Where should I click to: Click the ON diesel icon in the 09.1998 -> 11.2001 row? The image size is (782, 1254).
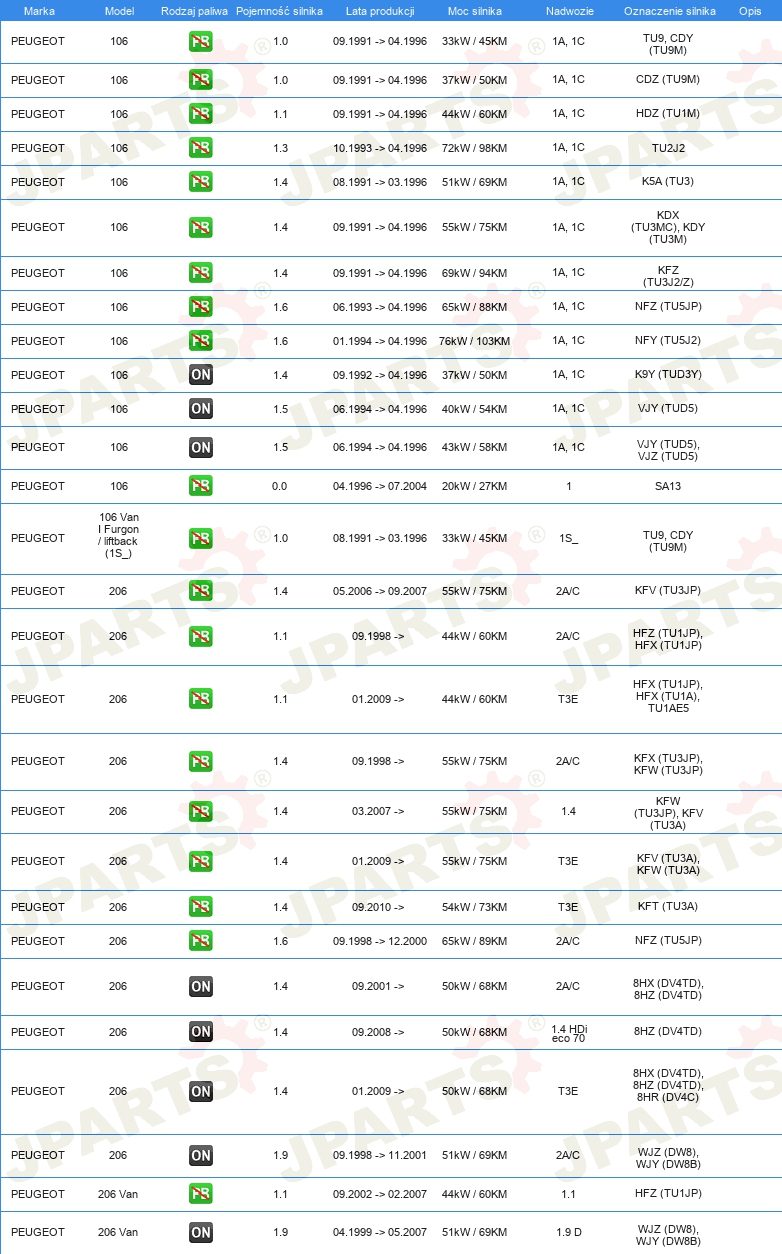[201, 1155]
